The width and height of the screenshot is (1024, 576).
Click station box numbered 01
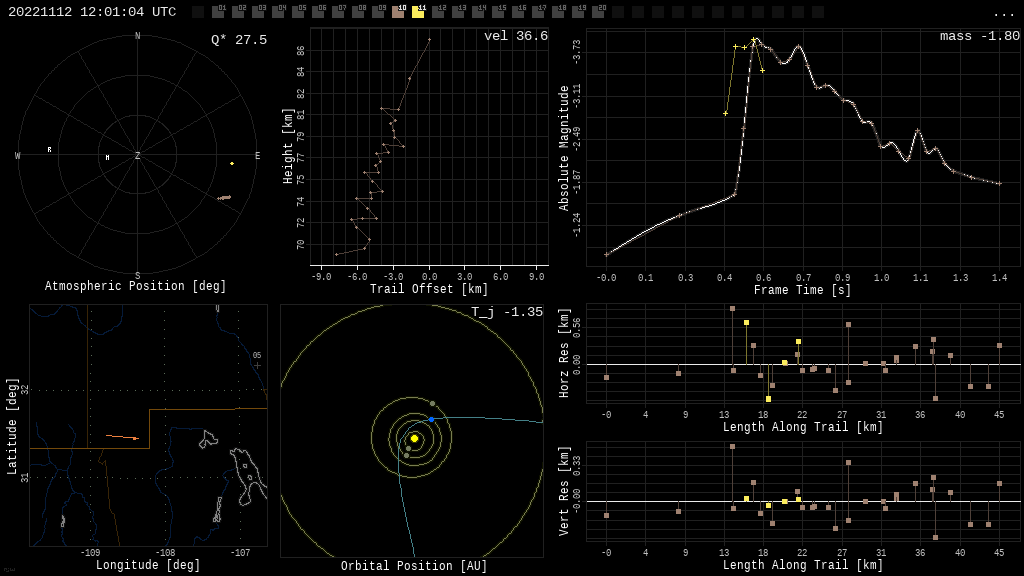tap(218, 12)
